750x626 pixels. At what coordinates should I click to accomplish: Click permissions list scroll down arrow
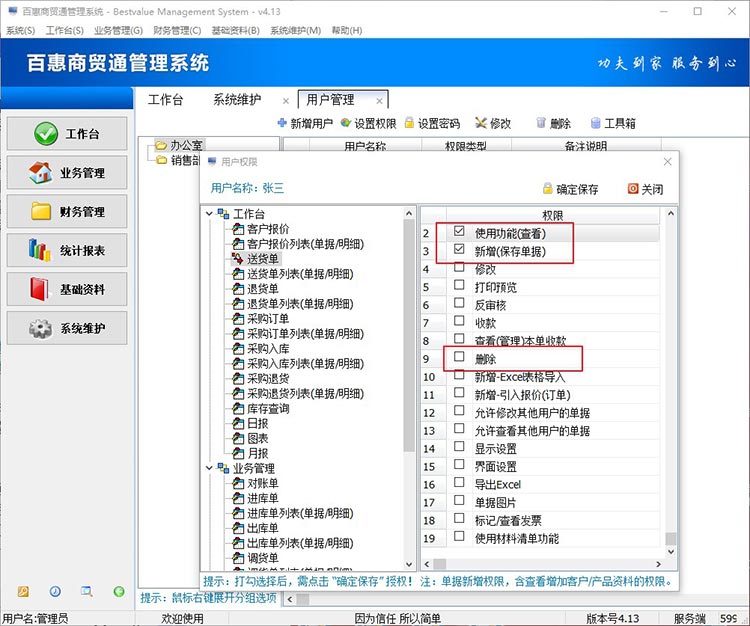coord(671,551)
